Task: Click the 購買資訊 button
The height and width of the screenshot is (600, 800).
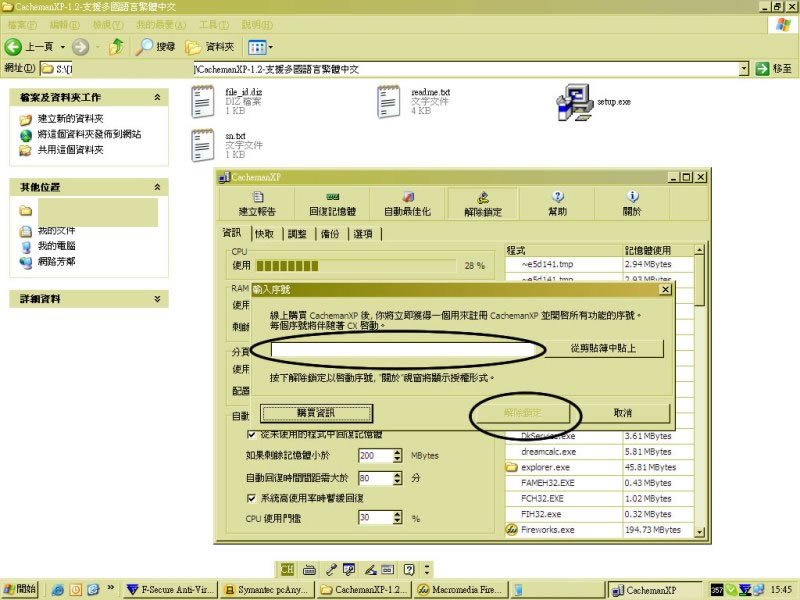Action: (x=316, y=413)
